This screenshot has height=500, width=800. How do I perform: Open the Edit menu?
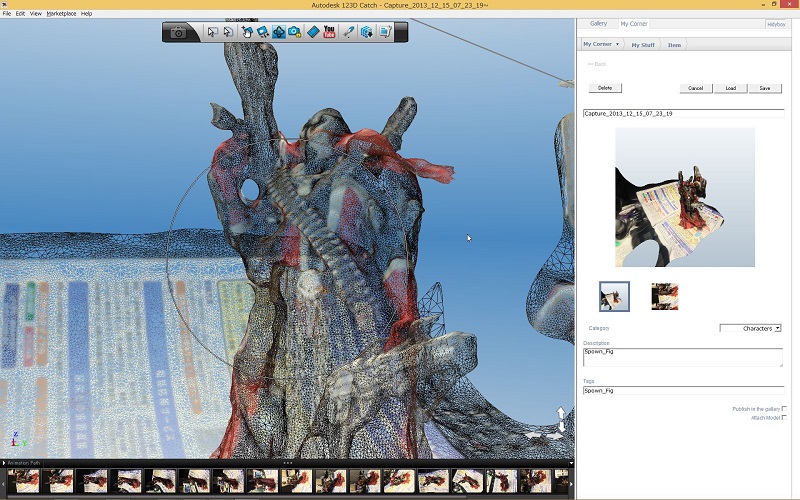coord(20,14)
